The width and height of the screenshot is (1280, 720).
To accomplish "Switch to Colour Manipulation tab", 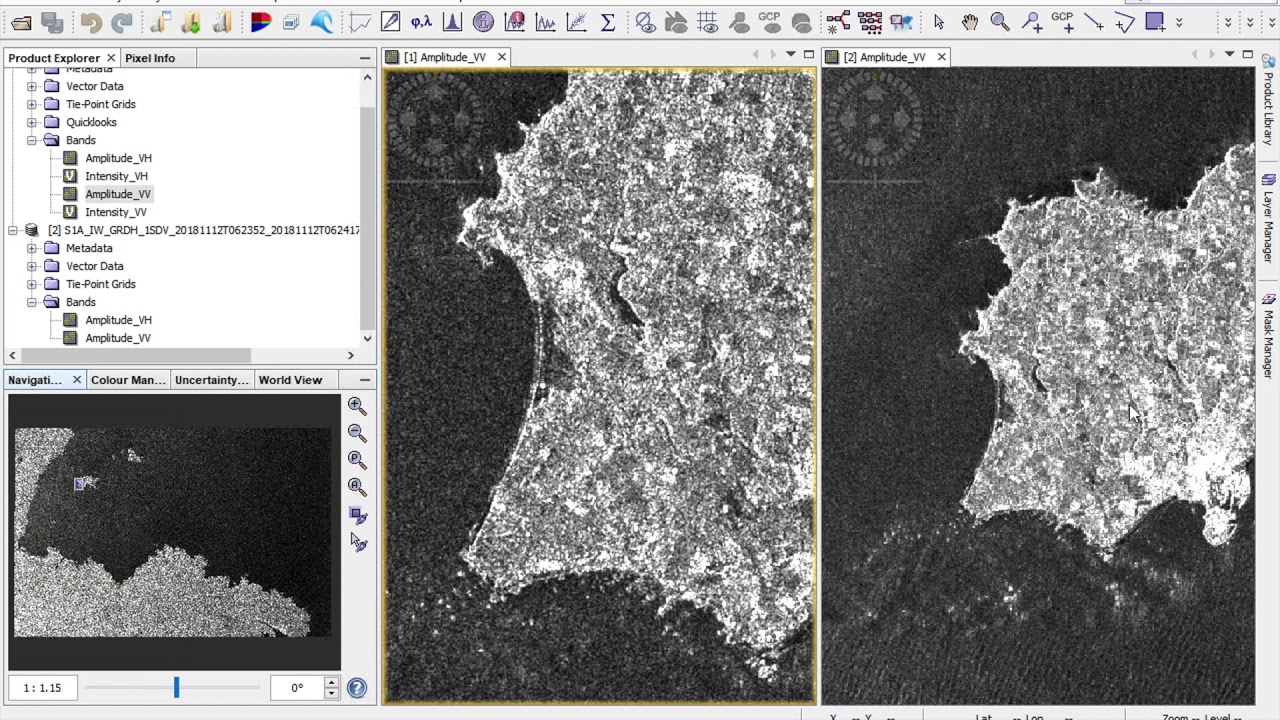I will click(128, 380).
